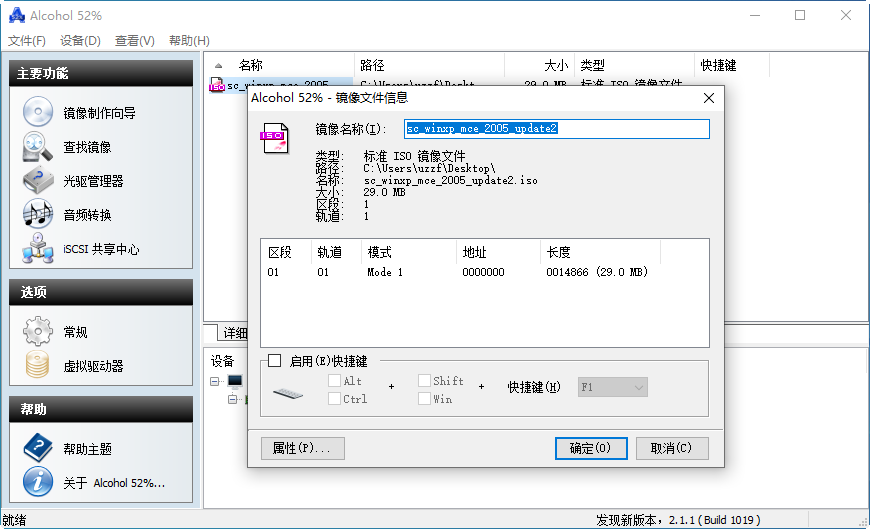Open the F1 hotkey dropdown

click(x=613, y=387)
